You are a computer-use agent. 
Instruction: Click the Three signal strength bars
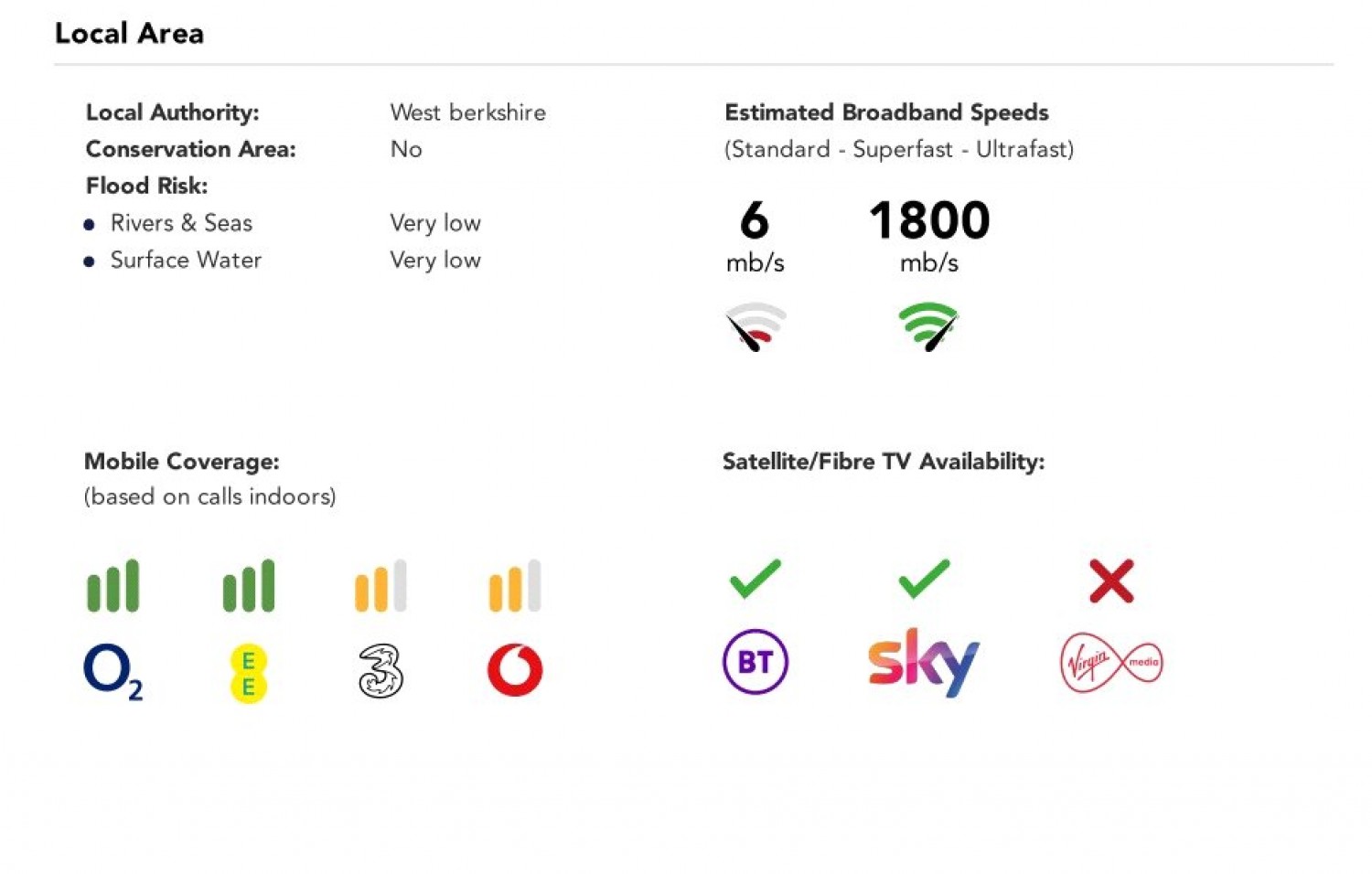(x=381, y=585)
